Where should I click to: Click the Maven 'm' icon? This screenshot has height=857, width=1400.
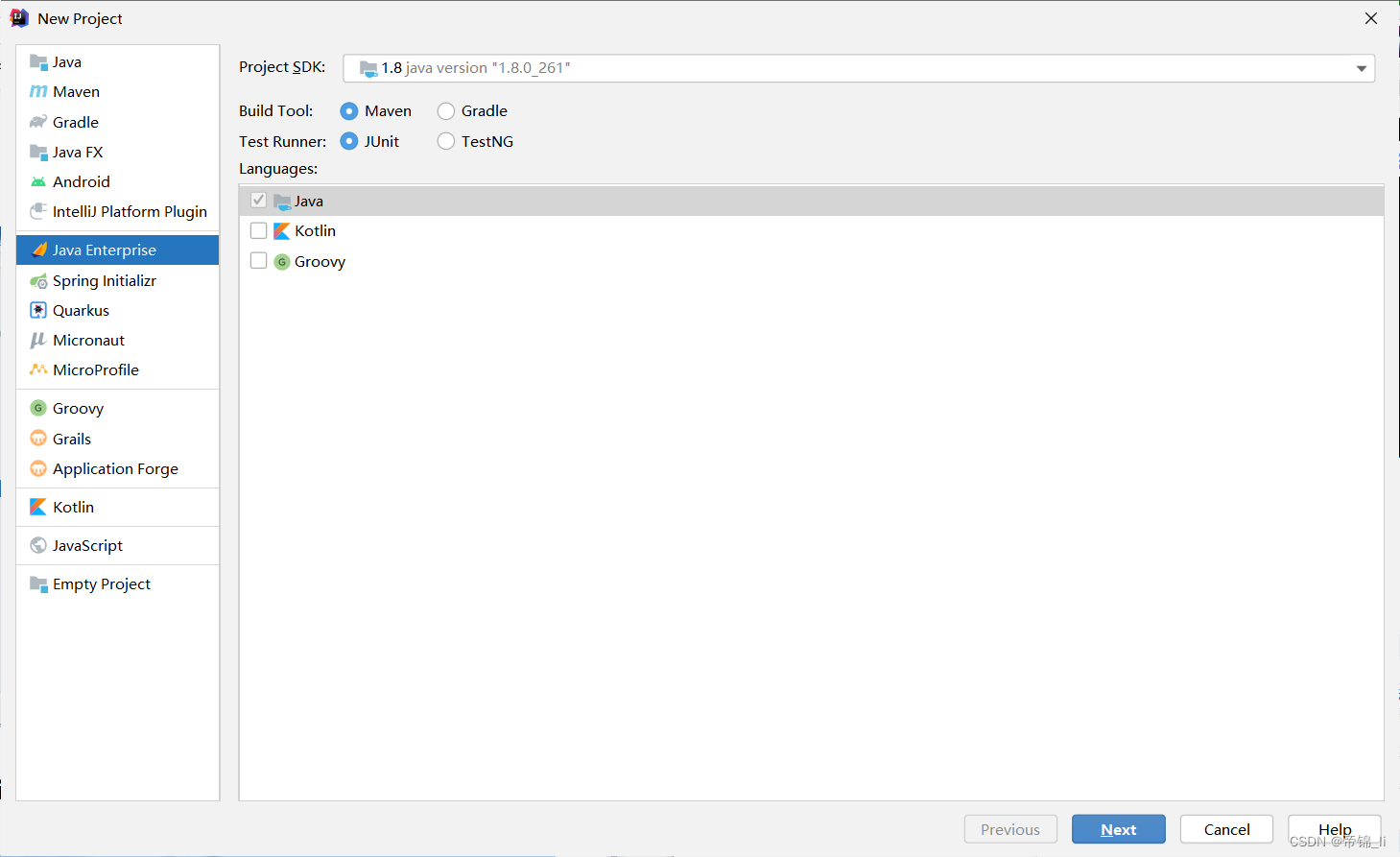38,92
